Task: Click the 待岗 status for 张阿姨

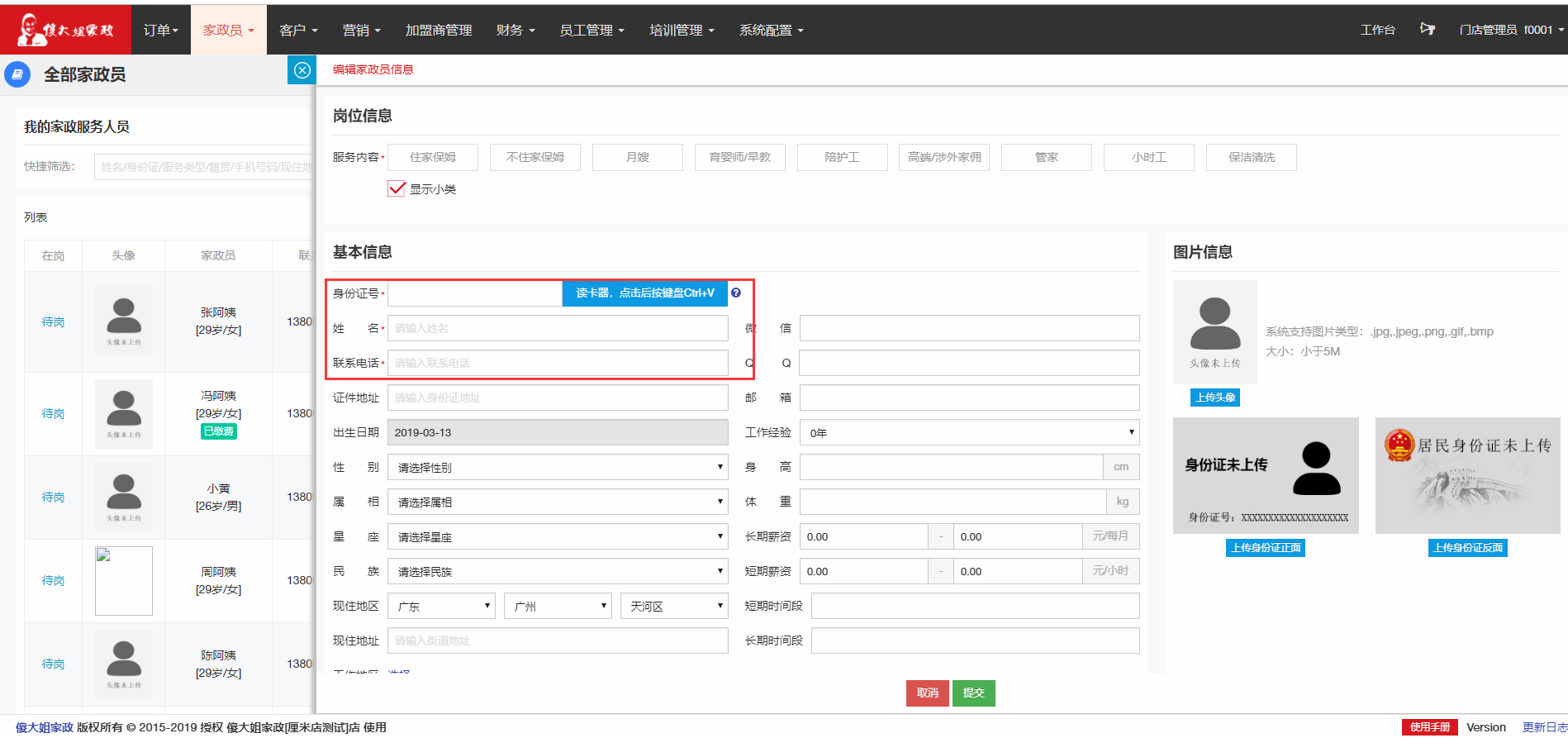Action: click(53, 321)
